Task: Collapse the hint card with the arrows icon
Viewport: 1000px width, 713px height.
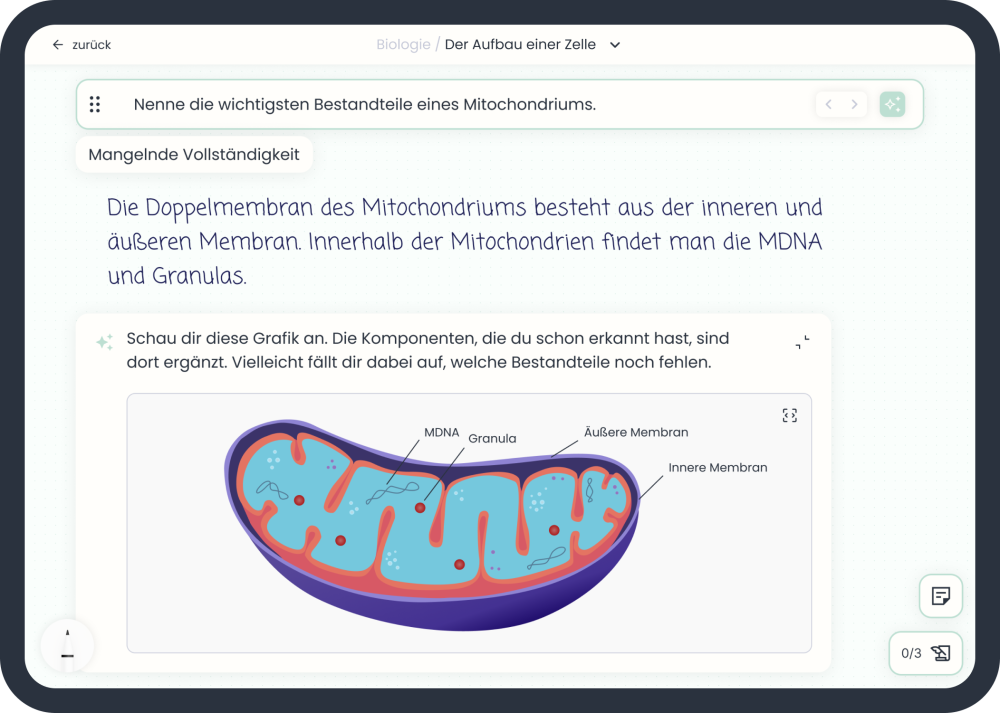Action: tap(802, 342)
